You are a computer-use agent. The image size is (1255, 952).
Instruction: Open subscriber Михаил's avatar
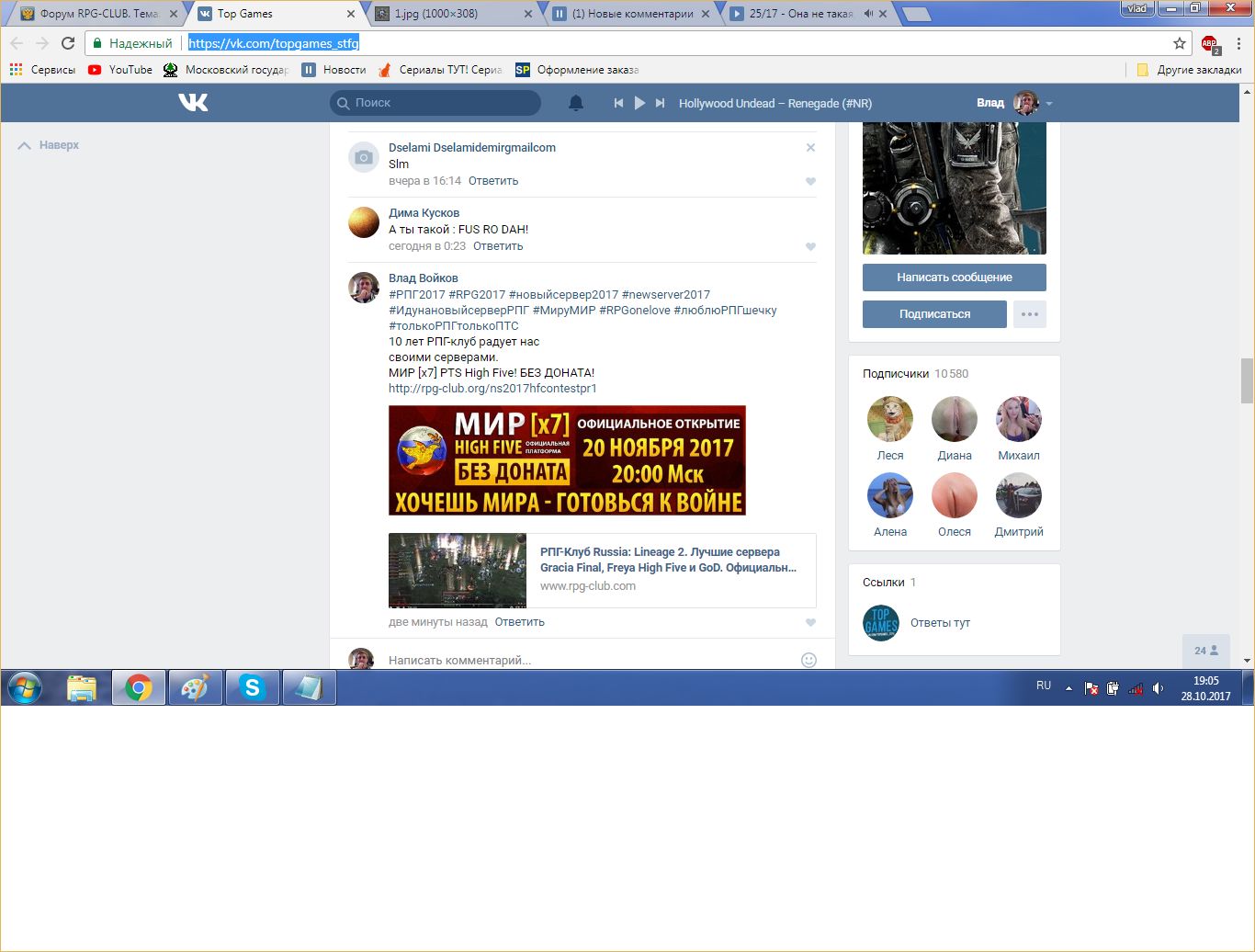tap(1019, 419)
